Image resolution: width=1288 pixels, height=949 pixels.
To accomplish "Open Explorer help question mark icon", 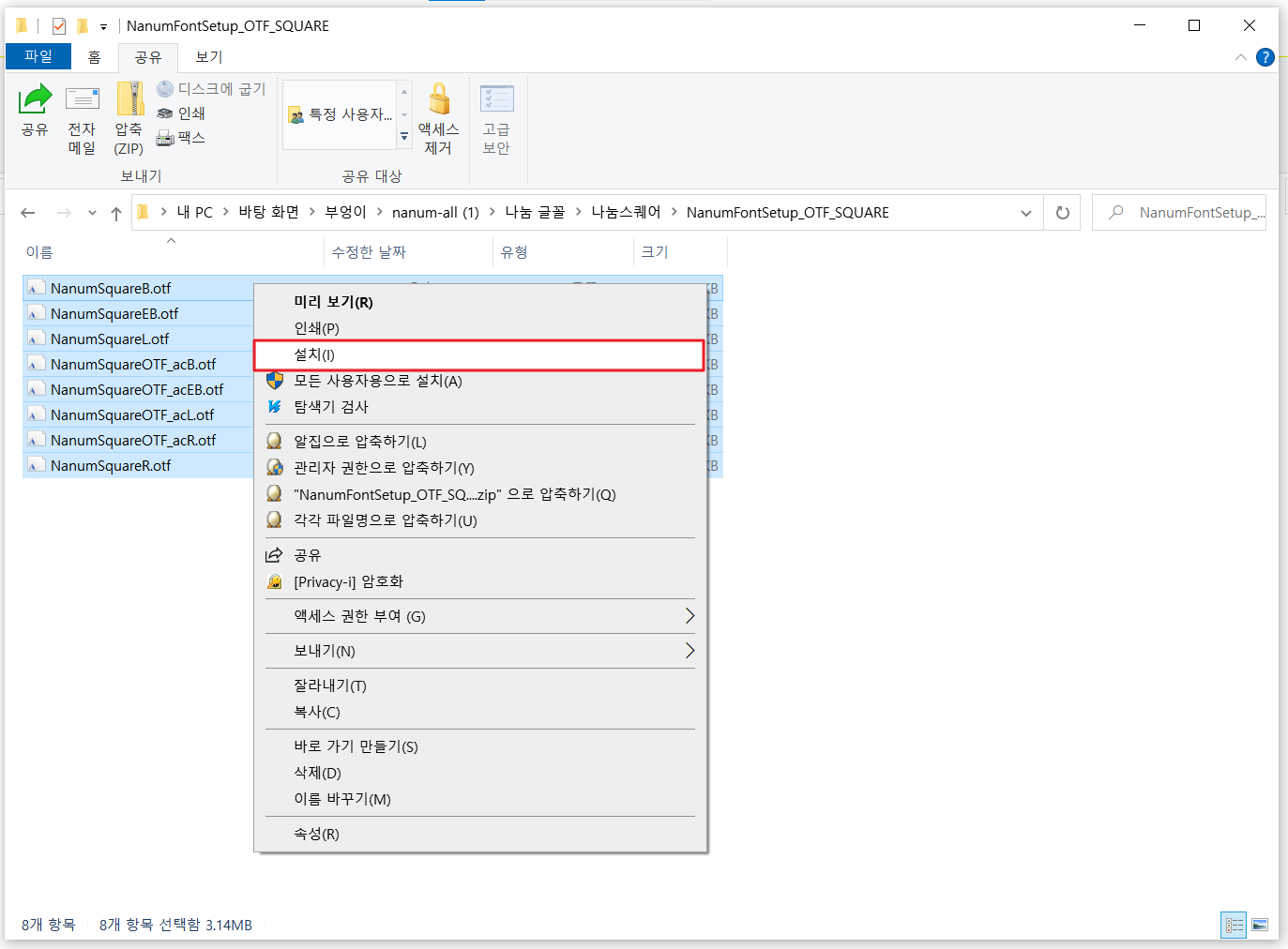I will click(x=1265, y=57).
